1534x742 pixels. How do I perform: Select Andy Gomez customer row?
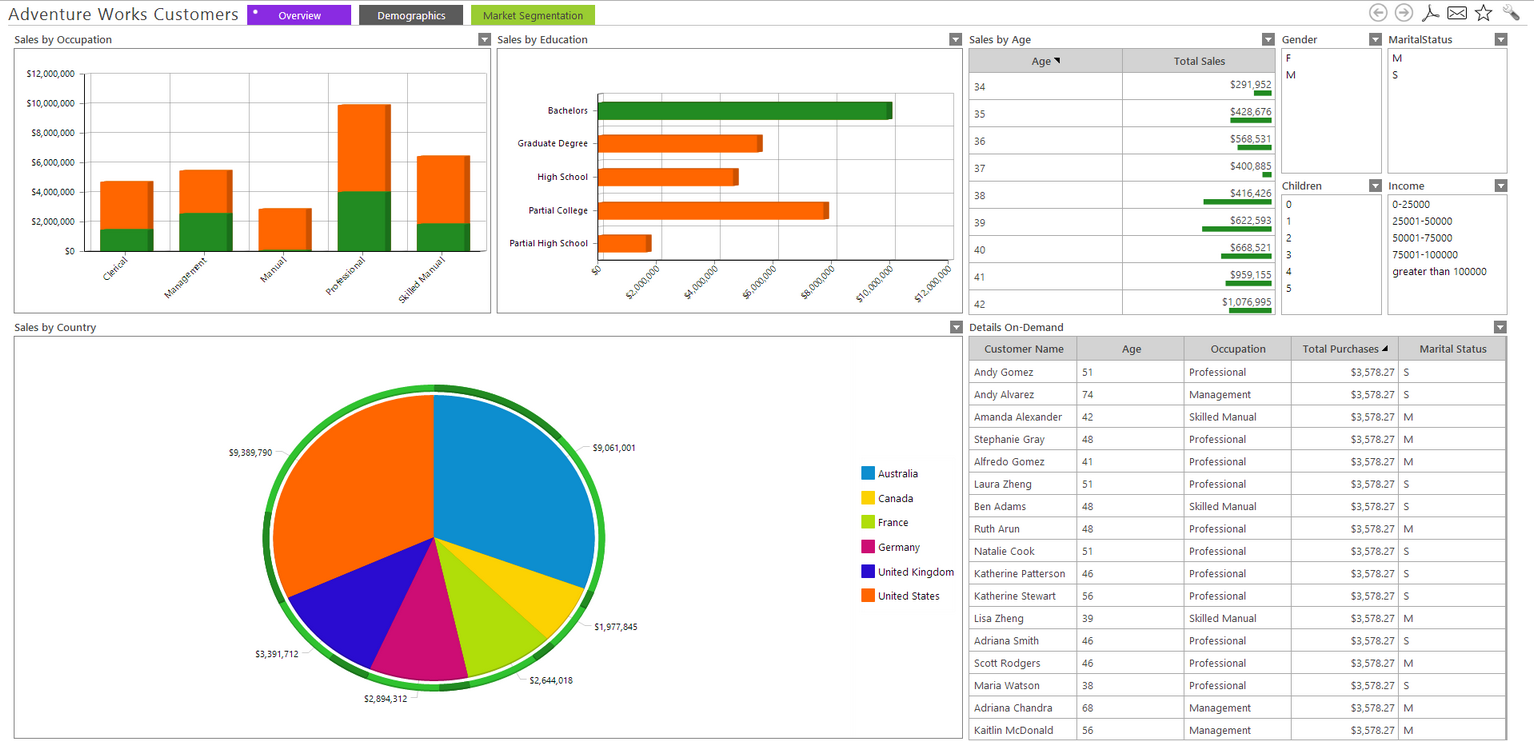1237,372
